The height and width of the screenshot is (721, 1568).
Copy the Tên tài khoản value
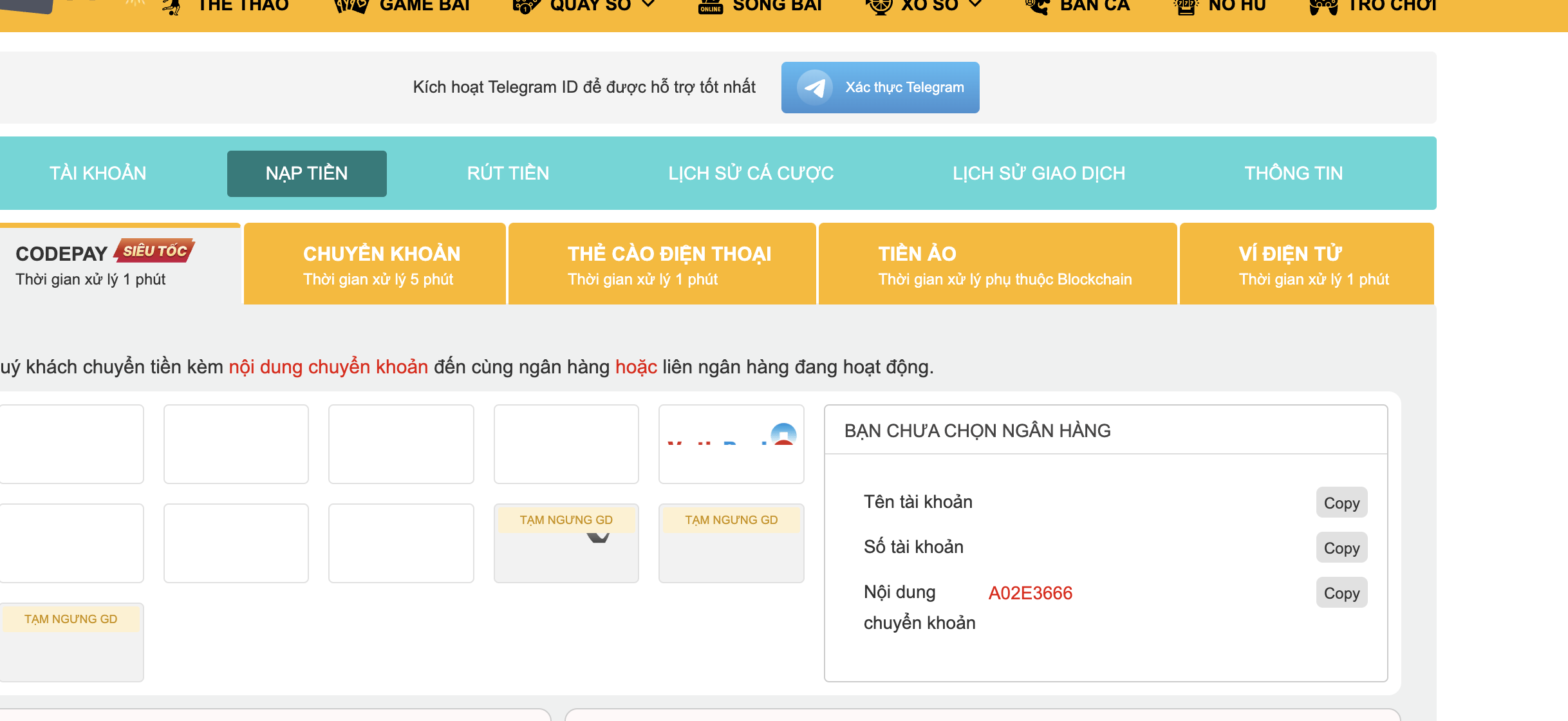point(1341,503)
